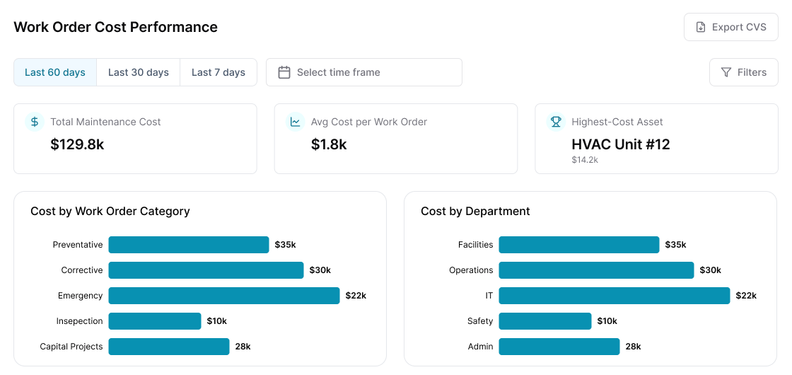Click the file download icon in Export CVS

click(x=701, y=27)
